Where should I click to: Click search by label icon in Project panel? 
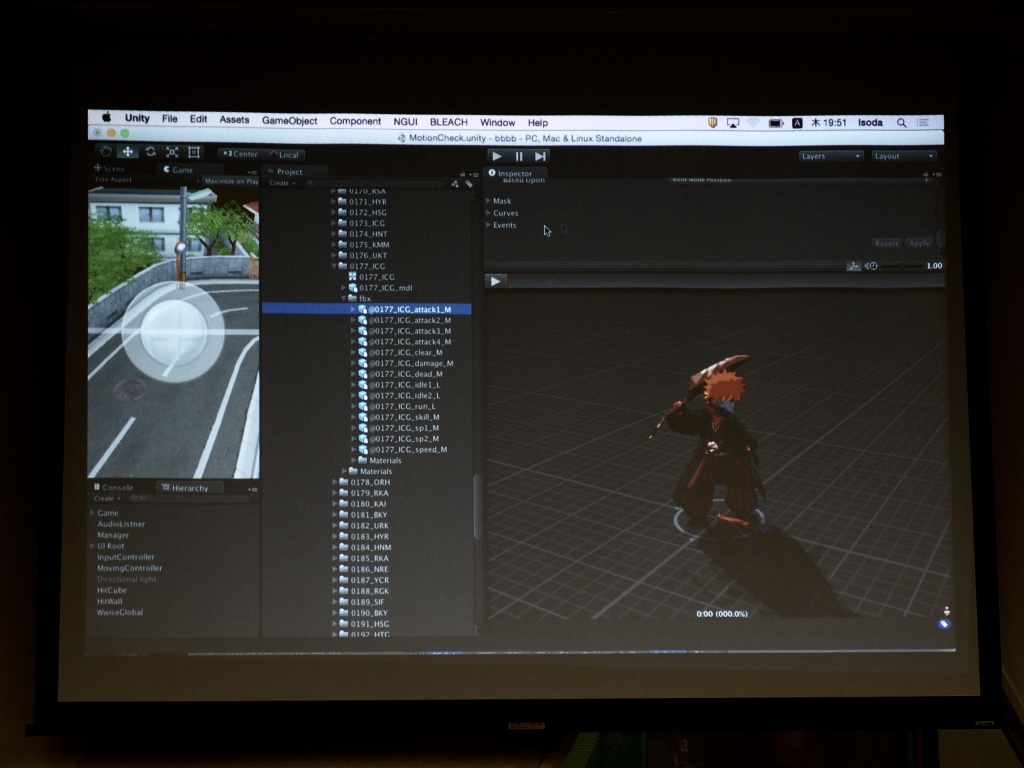coord(468,184)
